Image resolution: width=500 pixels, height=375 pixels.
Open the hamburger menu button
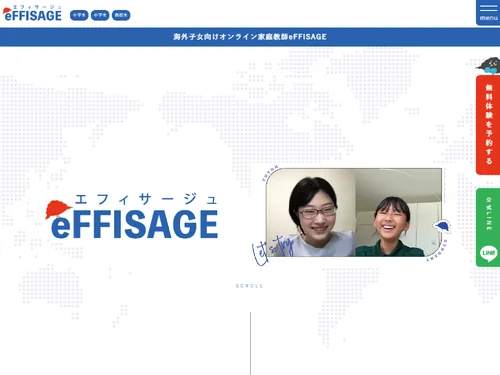488,13
